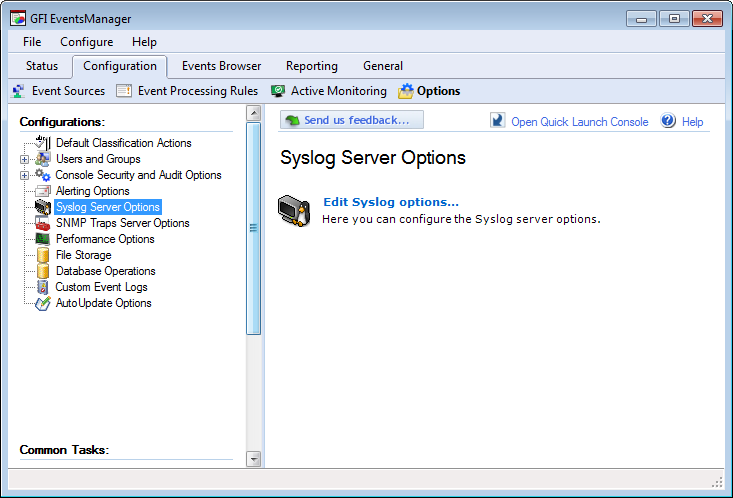Select Default Classification Actions tree item
Screen dimensions: 733x498
tap(123, 143)
